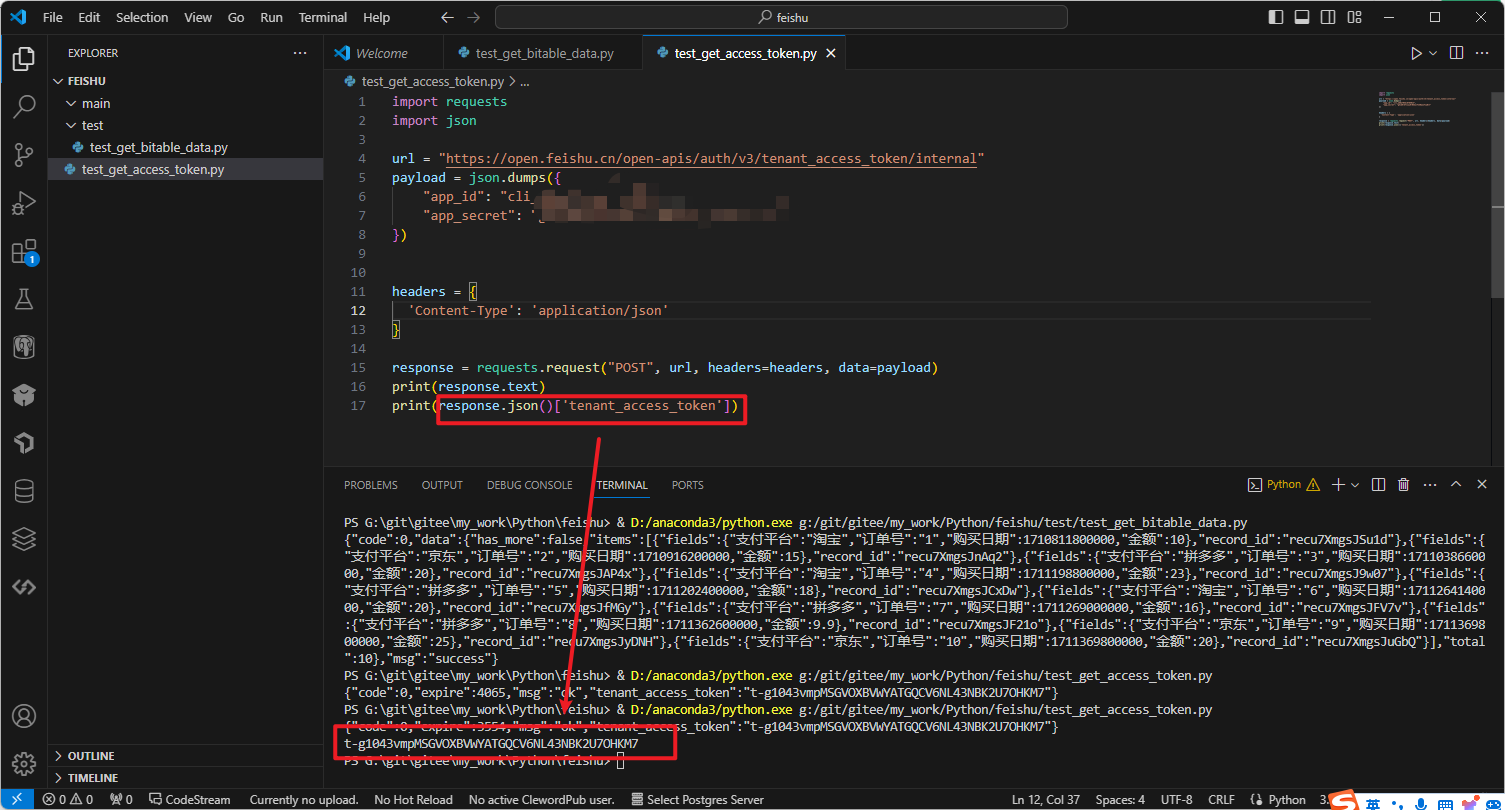Open the Help menu

(x=377, y=17)
